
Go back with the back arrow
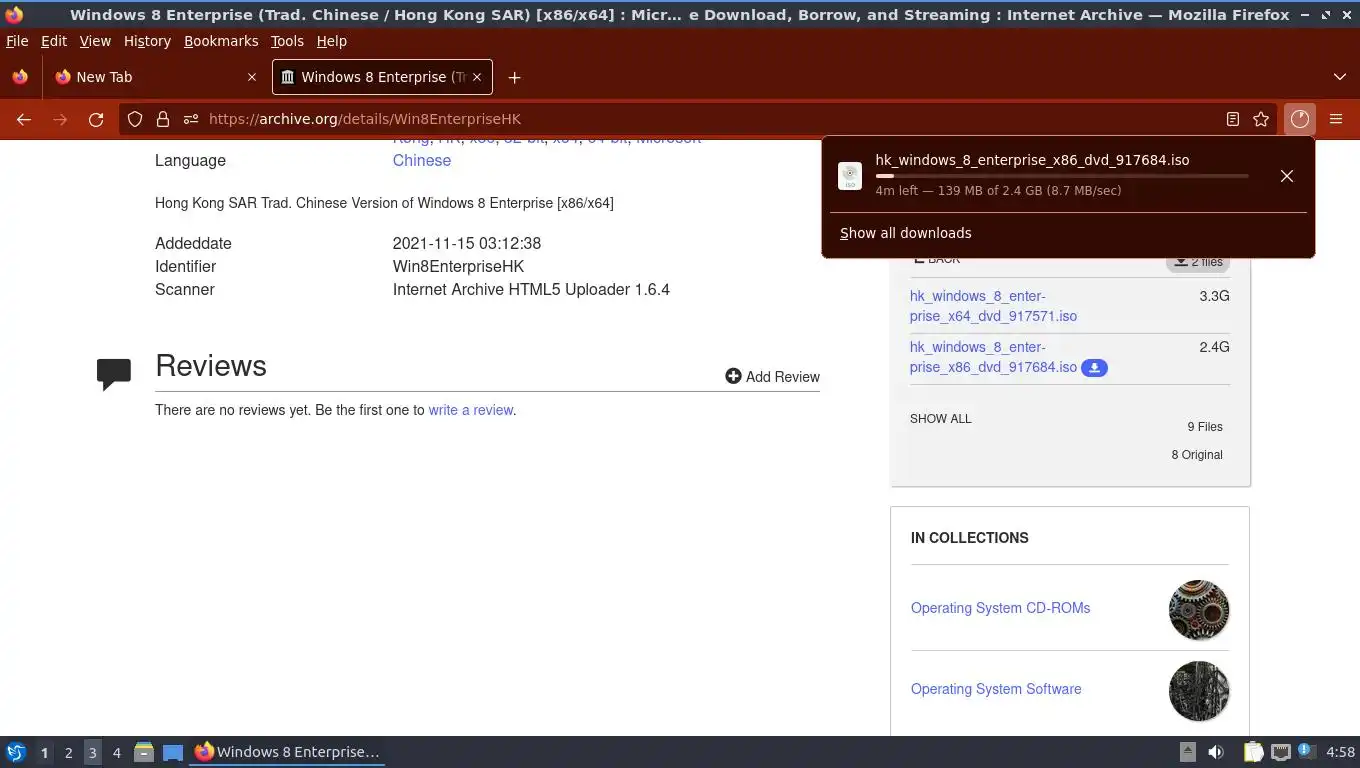coord(24,119)
